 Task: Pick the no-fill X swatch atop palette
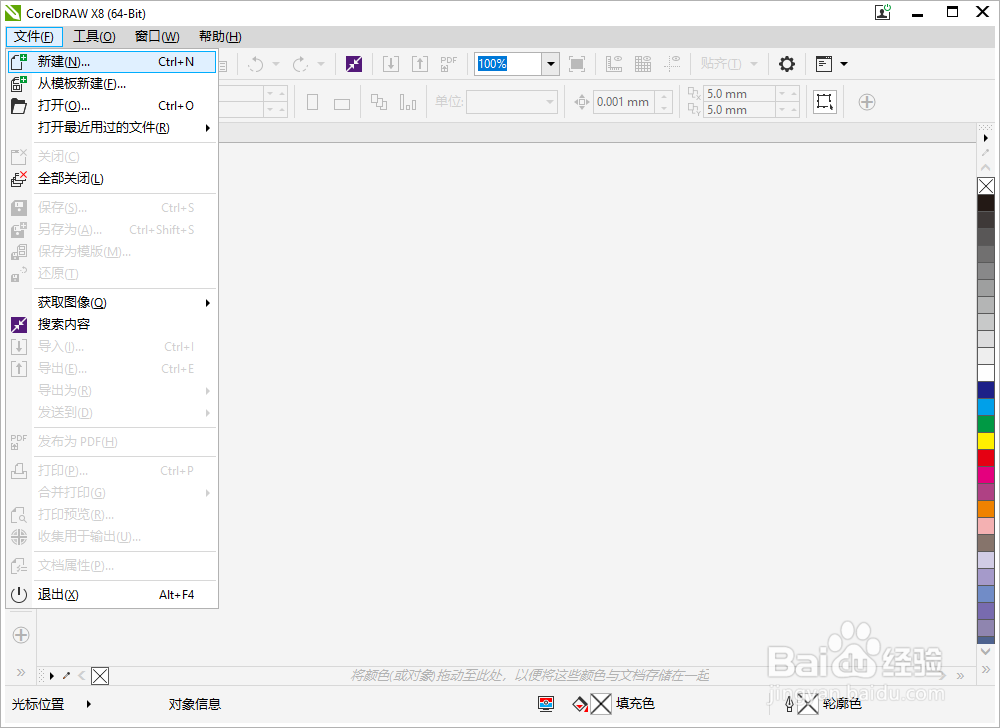point(986,186)
